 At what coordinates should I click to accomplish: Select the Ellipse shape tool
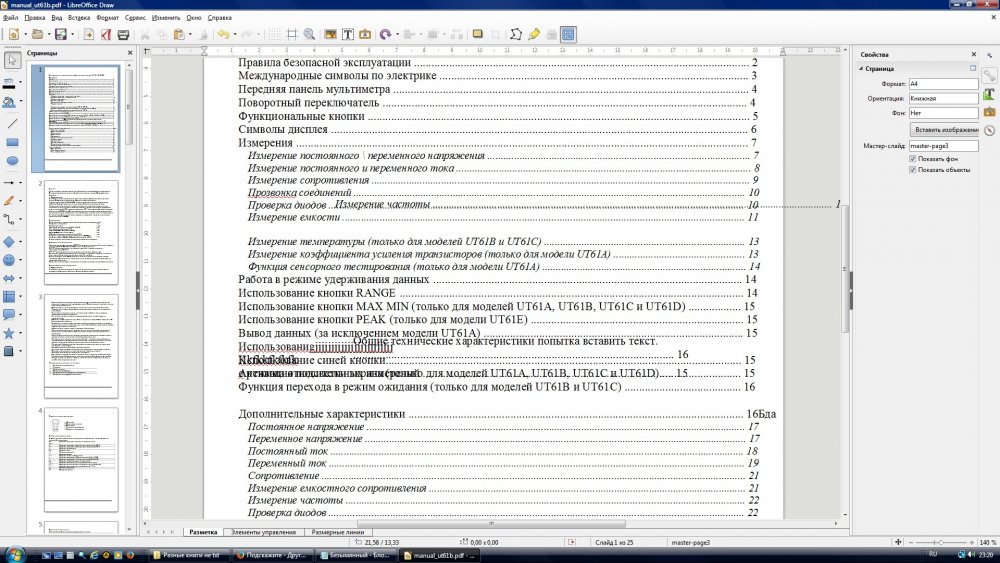coord(12,161)
